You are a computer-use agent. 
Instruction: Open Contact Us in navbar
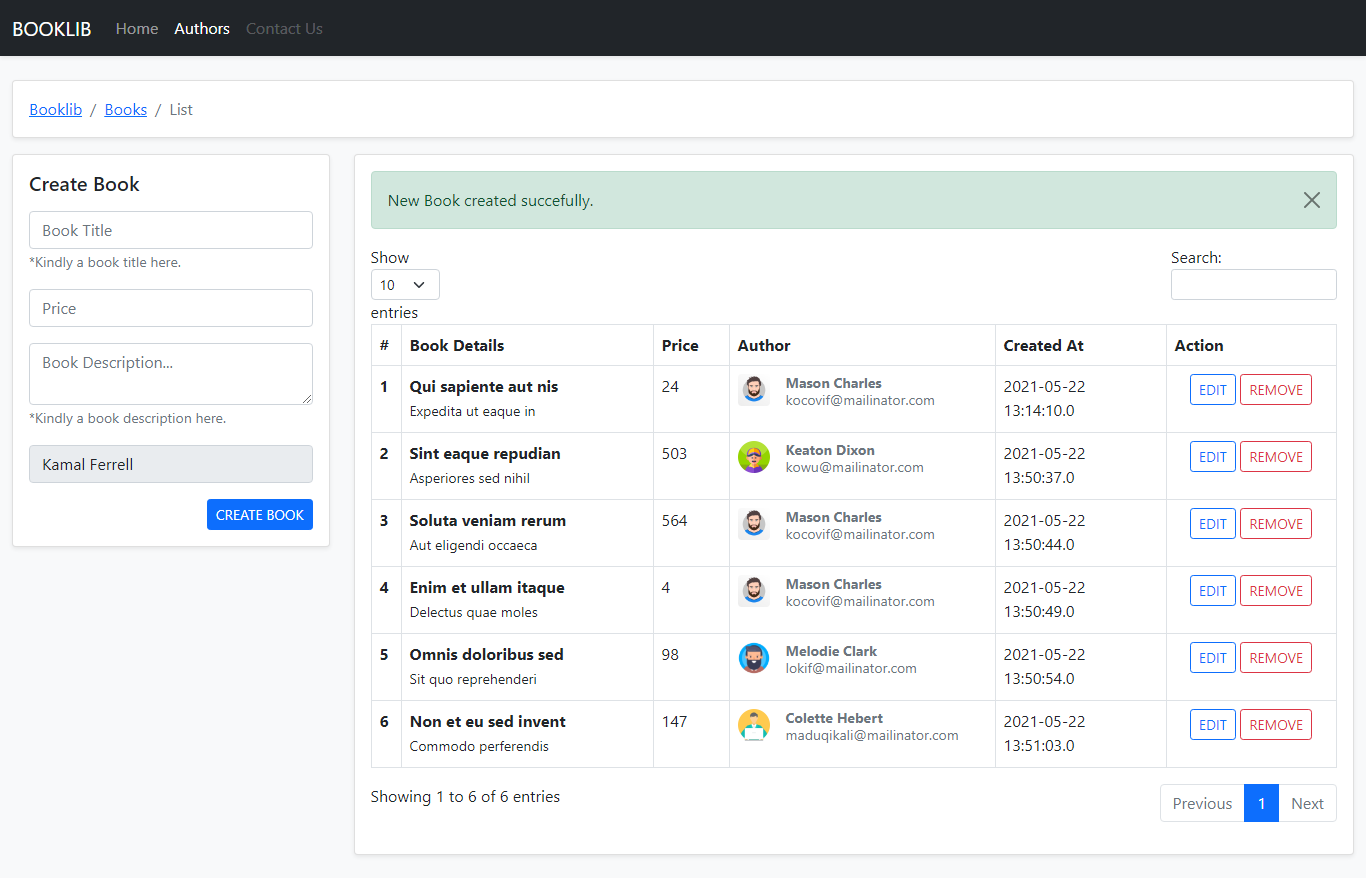tap(284, 29)
